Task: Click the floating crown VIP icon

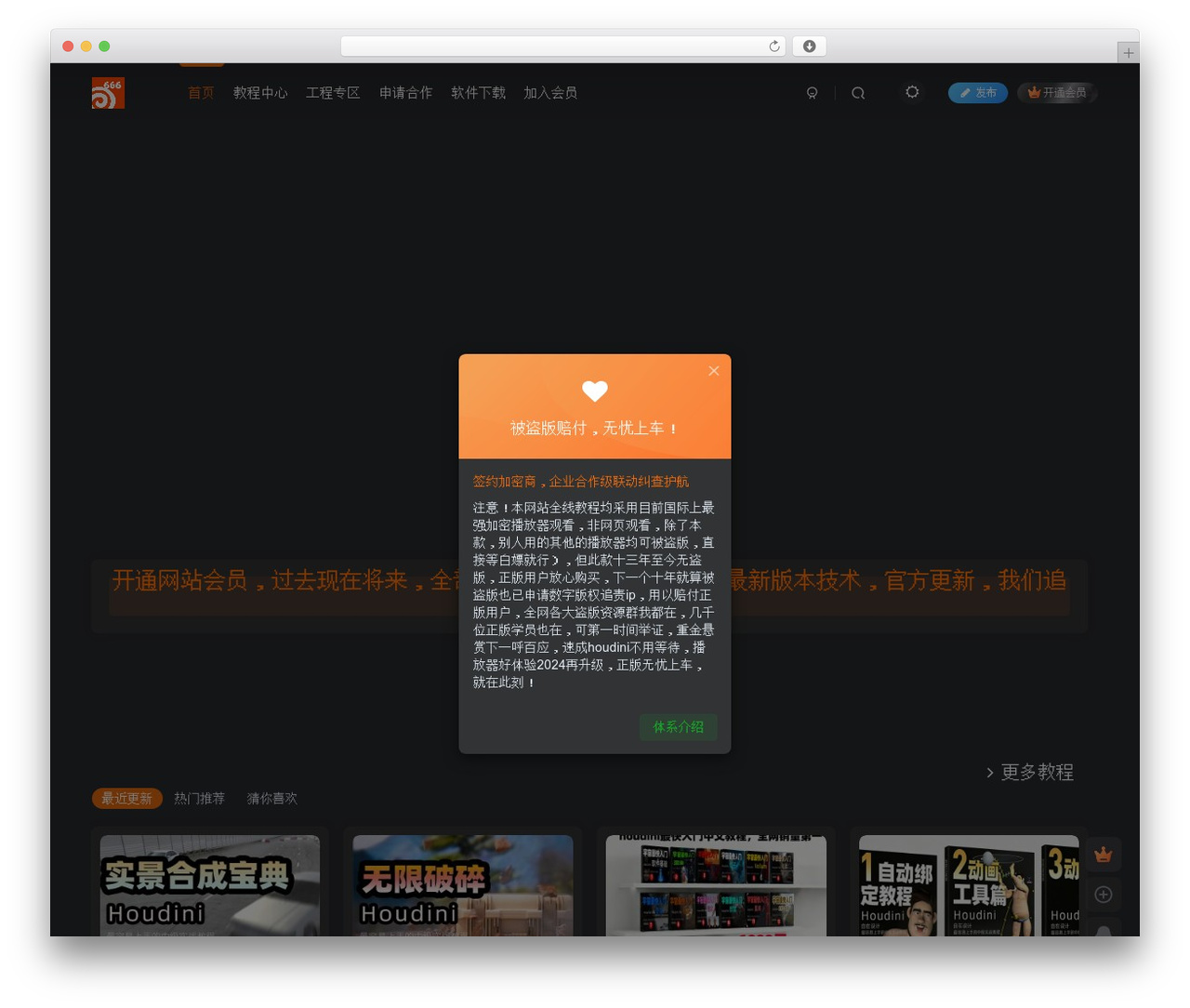Action: [x=1104, y=855]
